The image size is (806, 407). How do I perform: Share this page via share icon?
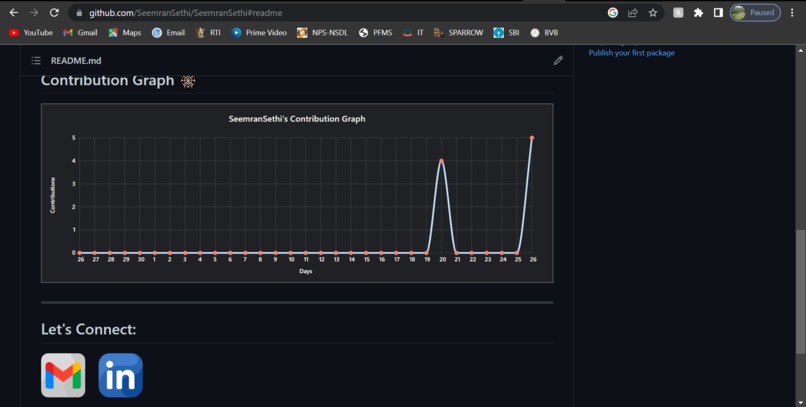click(x=633, y=13)
